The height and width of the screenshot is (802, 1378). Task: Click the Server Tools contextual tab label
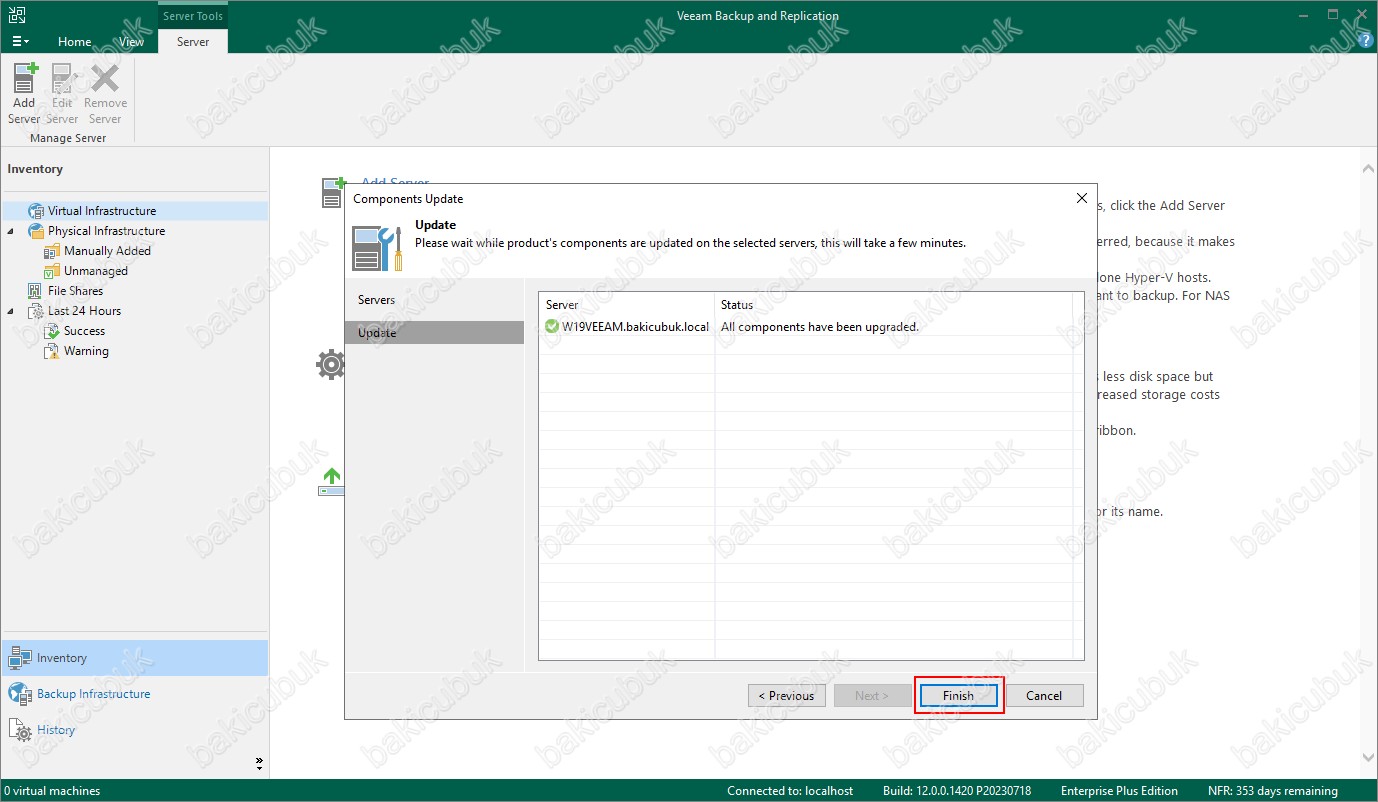[193, 16]
